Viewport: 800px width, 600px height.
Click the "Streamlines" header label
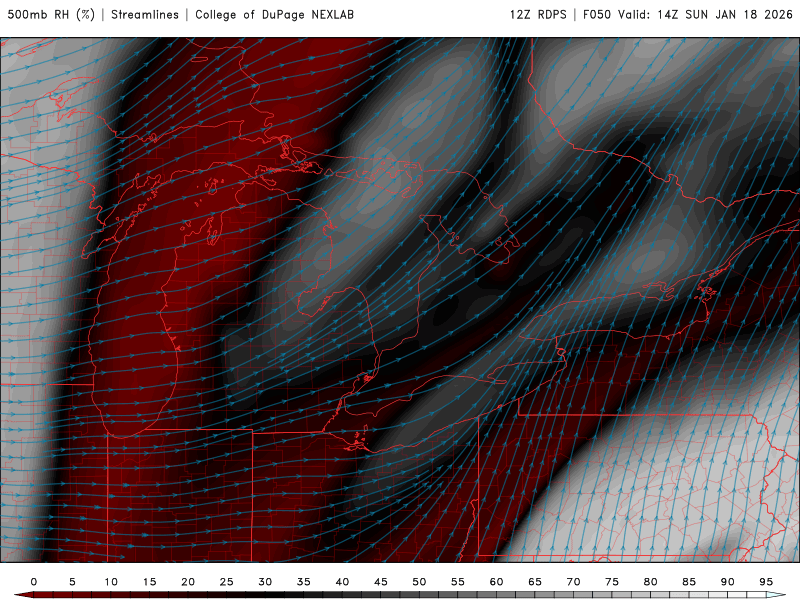[145, 14]
